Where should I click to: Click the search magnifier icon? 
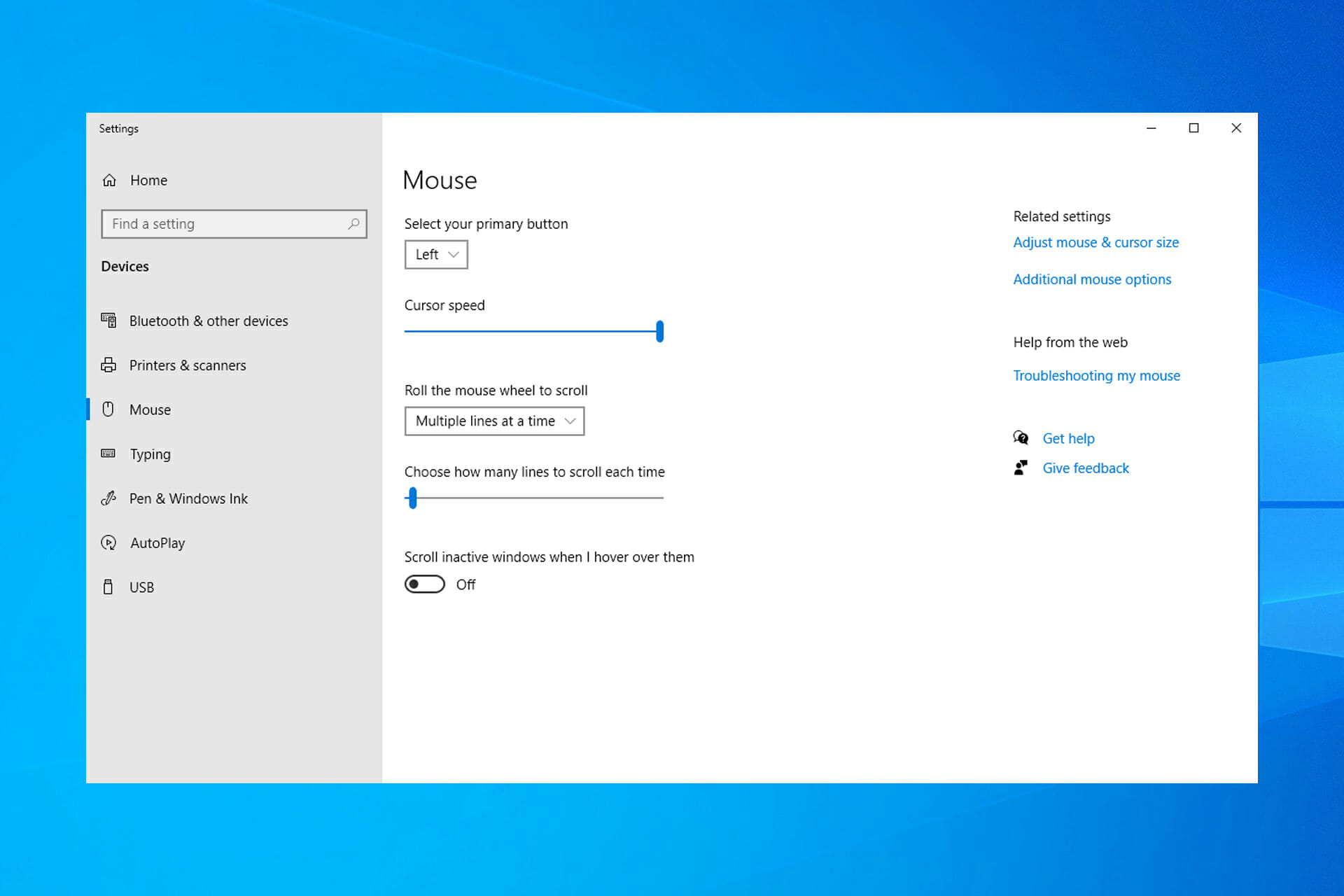pyautogui.click(x=353, y=224)
